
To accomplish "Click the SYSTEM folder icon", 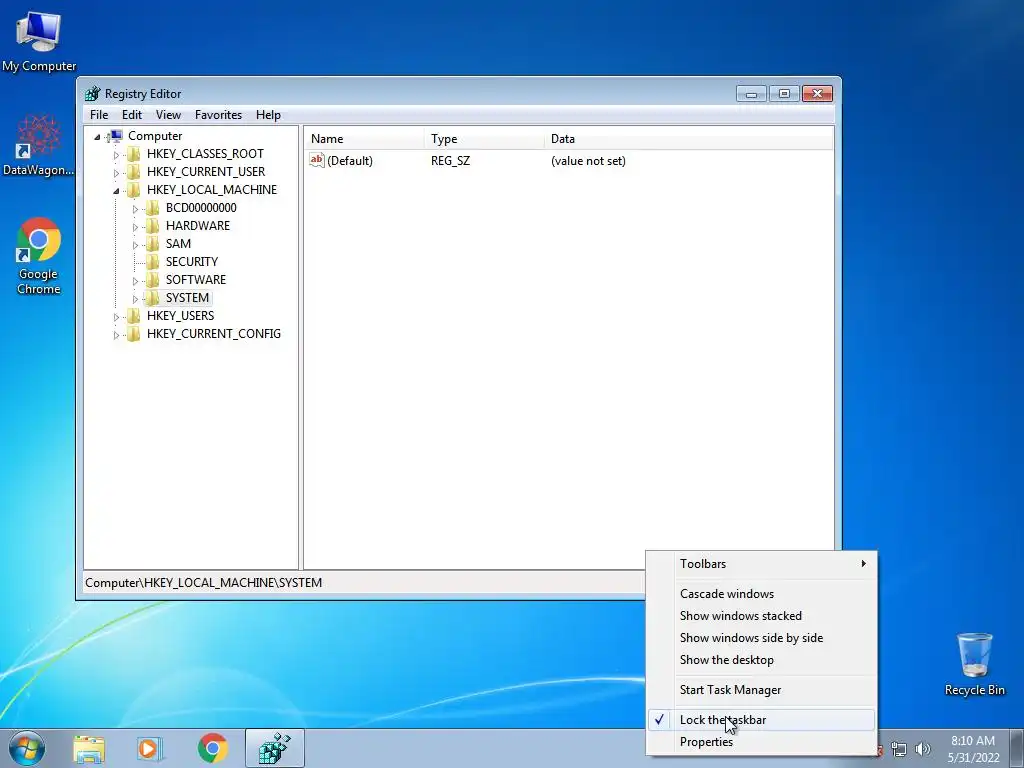I will 152,298.
